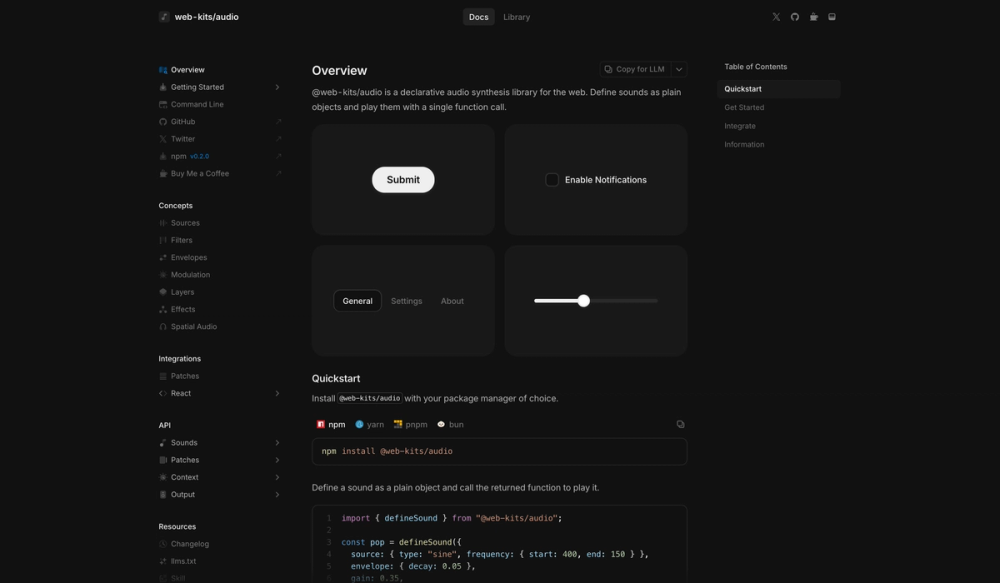The width and height of the screenshot is (1000, 583).
Task: Expand the Getting Started section
Action: (277, 87)
